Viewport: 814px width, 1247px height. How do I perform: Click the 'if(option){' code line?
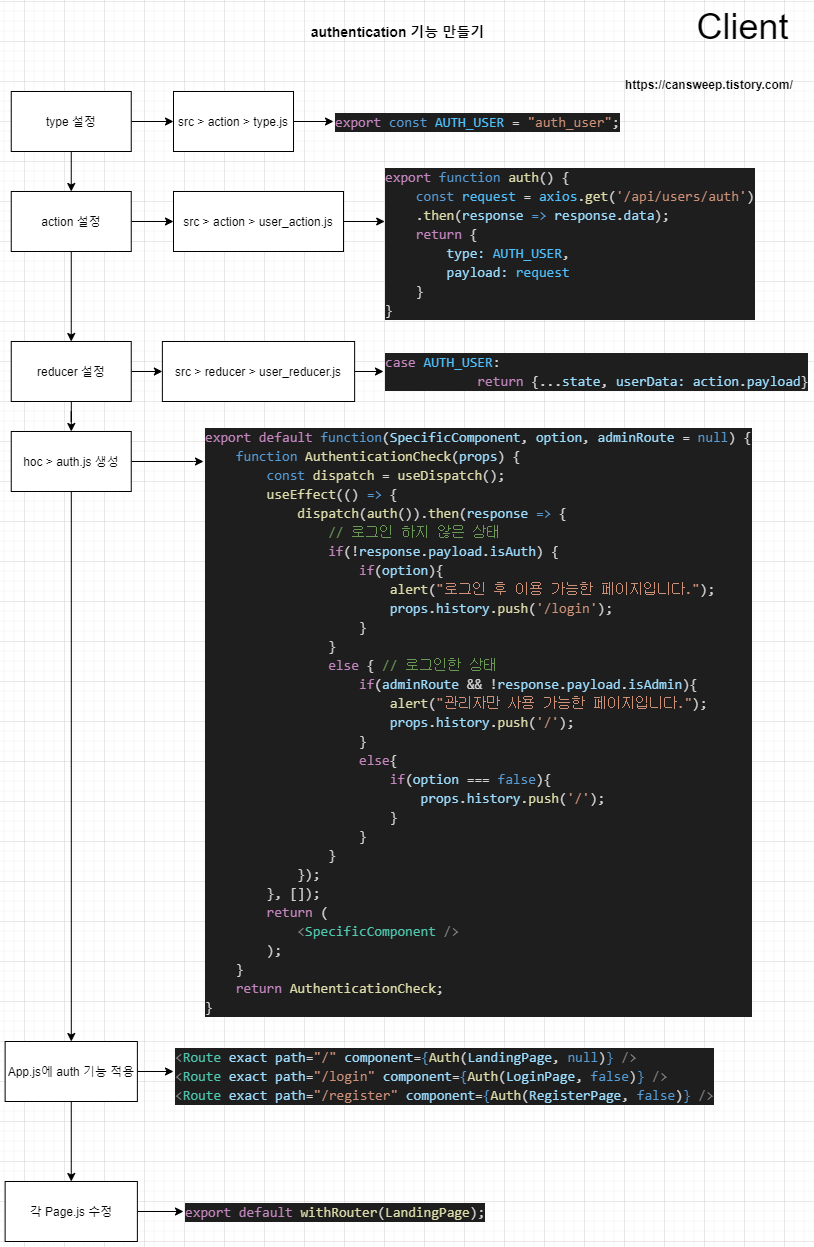point(401,571)
